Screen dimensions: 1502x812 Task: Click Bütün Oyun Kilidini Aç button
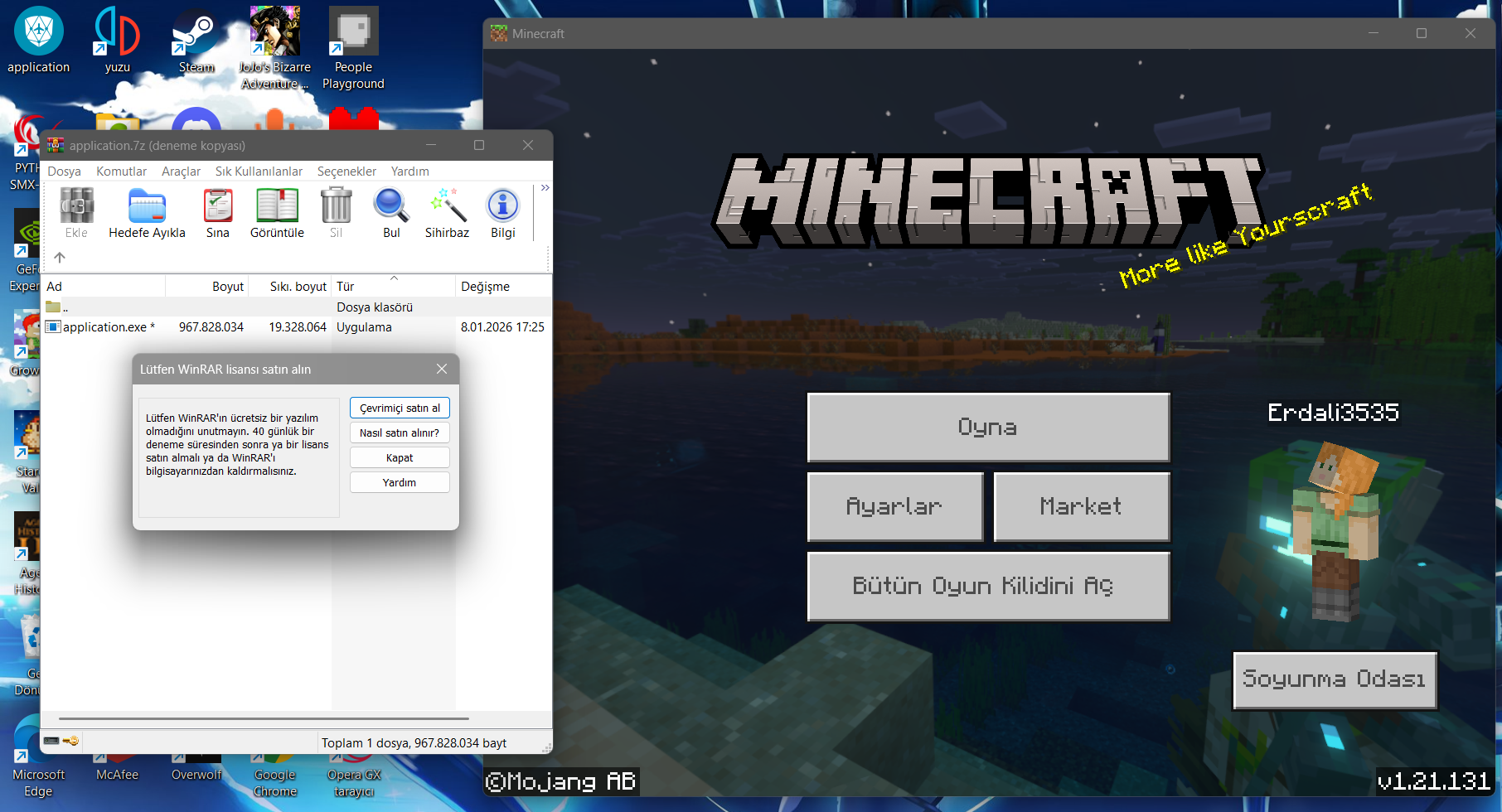[x=988, y=586]
